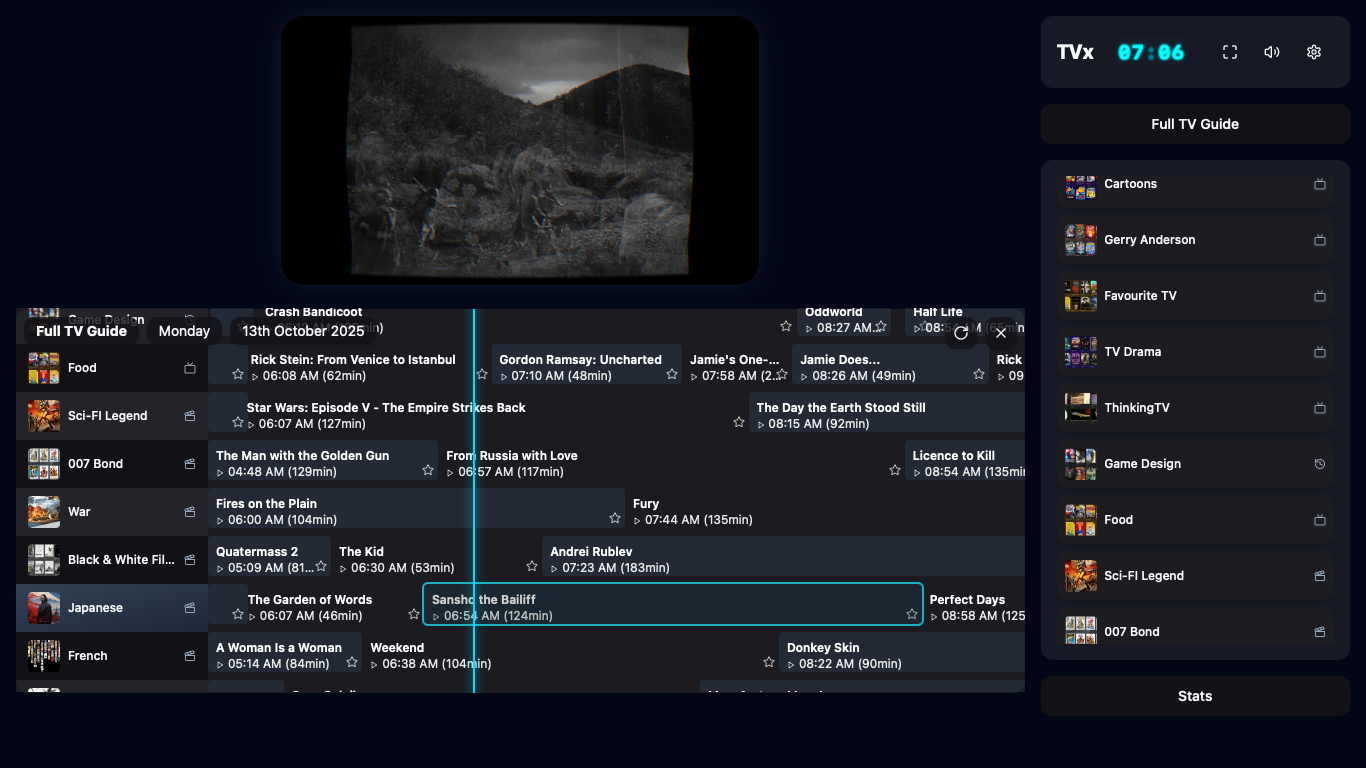The width and height of the screenshot is (1366, 768).
Task: Select the Black & White Films channel row
Action: (x=112, y=560)
